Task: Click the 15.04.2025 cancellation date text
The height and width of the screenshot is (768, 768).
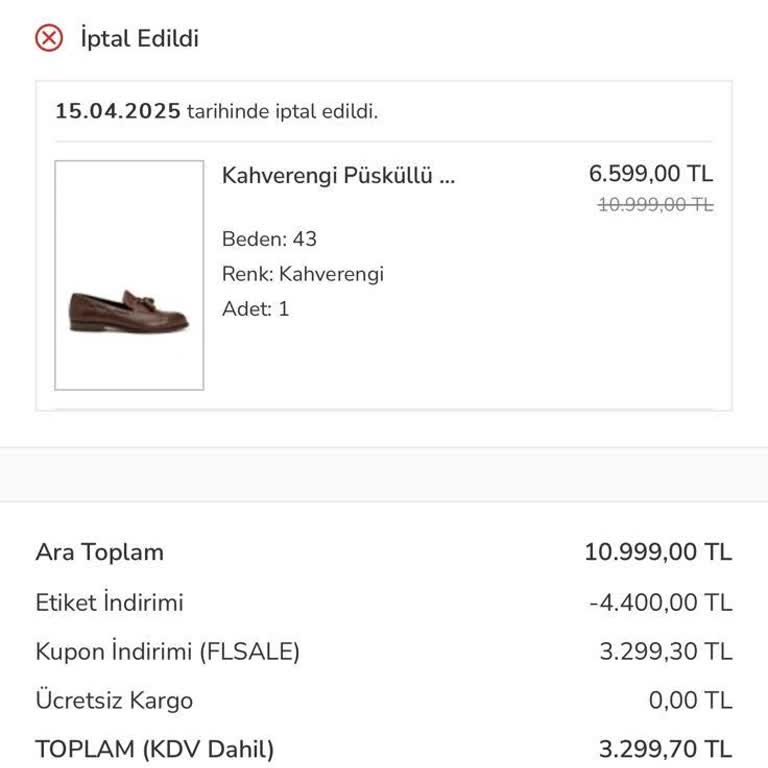Action: tap(118, 111)
